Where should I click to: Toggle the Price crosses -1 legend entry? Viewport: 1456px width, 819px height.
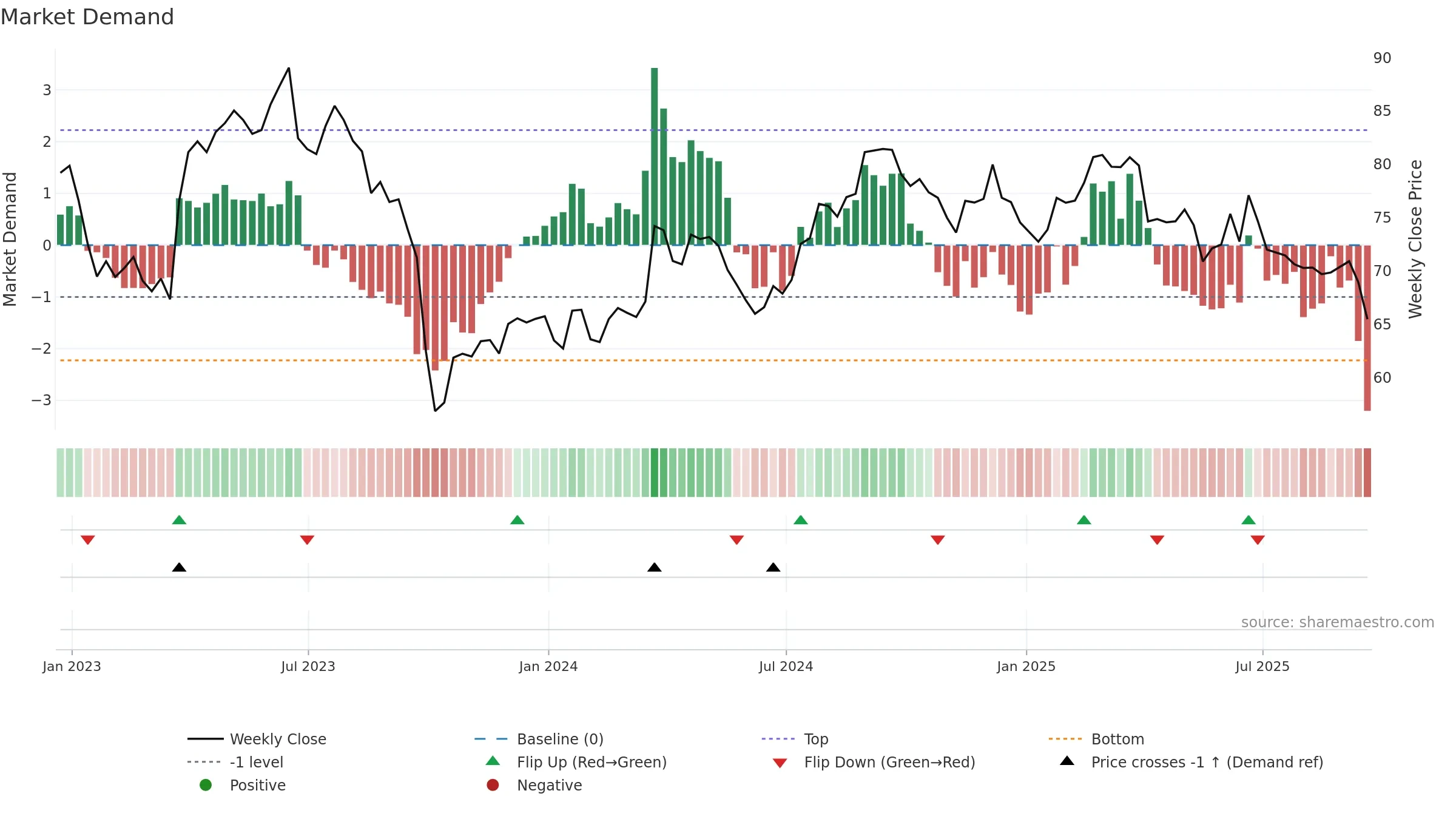(x=1191, y=762)
